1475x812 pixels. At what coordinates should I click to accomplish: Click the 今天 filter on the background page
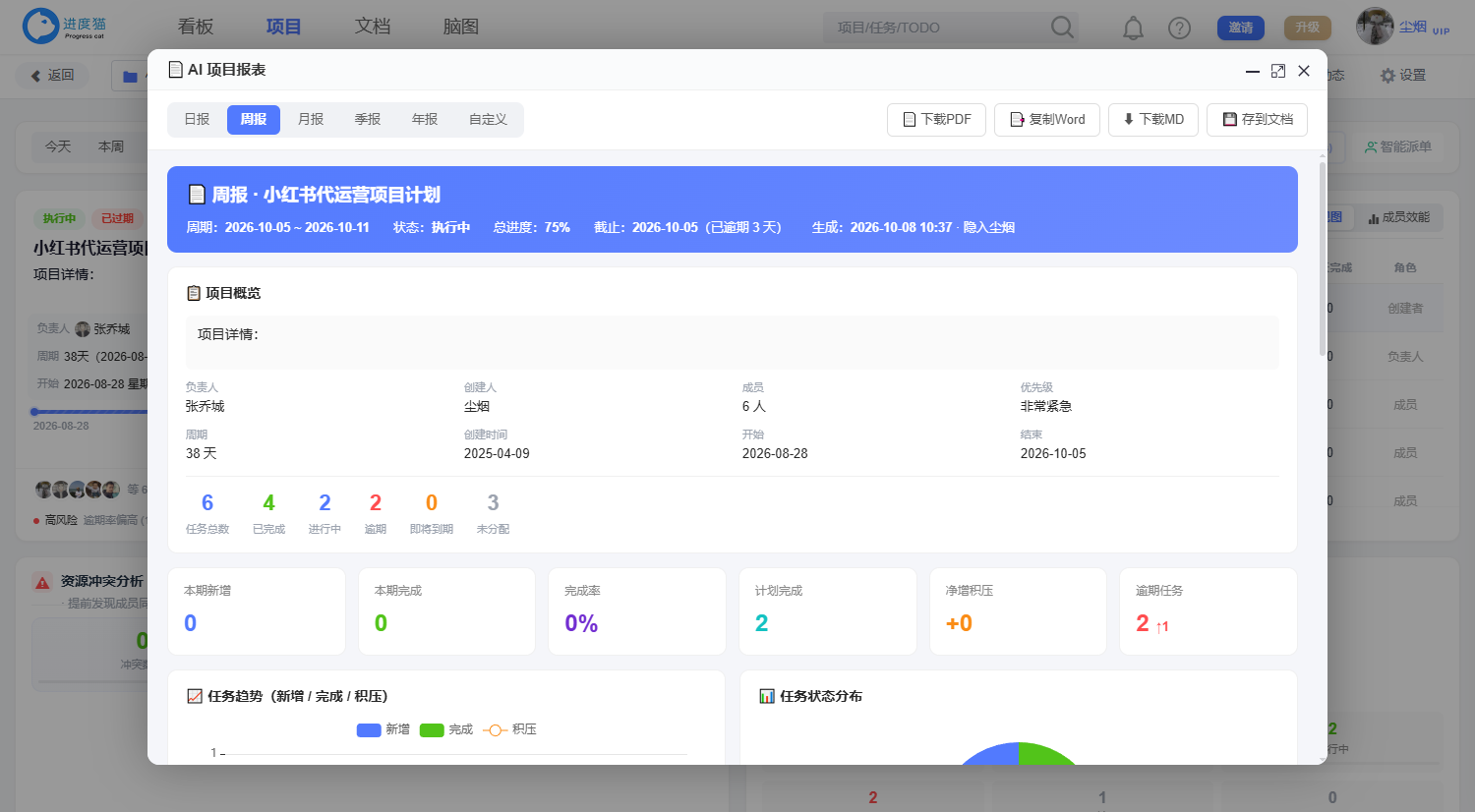click(58, 146)
